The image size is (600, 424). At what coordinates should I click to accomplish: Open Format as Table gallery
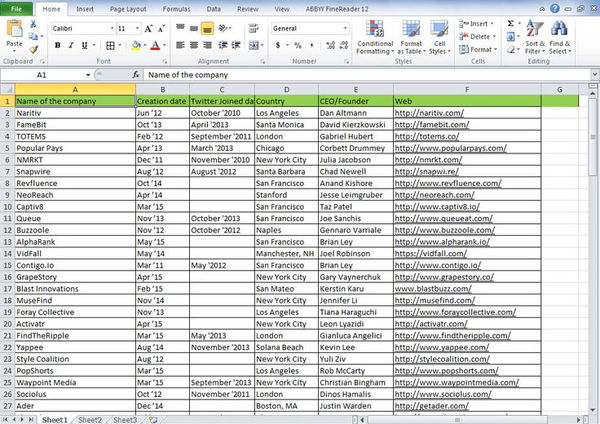(x=411, y=37)
